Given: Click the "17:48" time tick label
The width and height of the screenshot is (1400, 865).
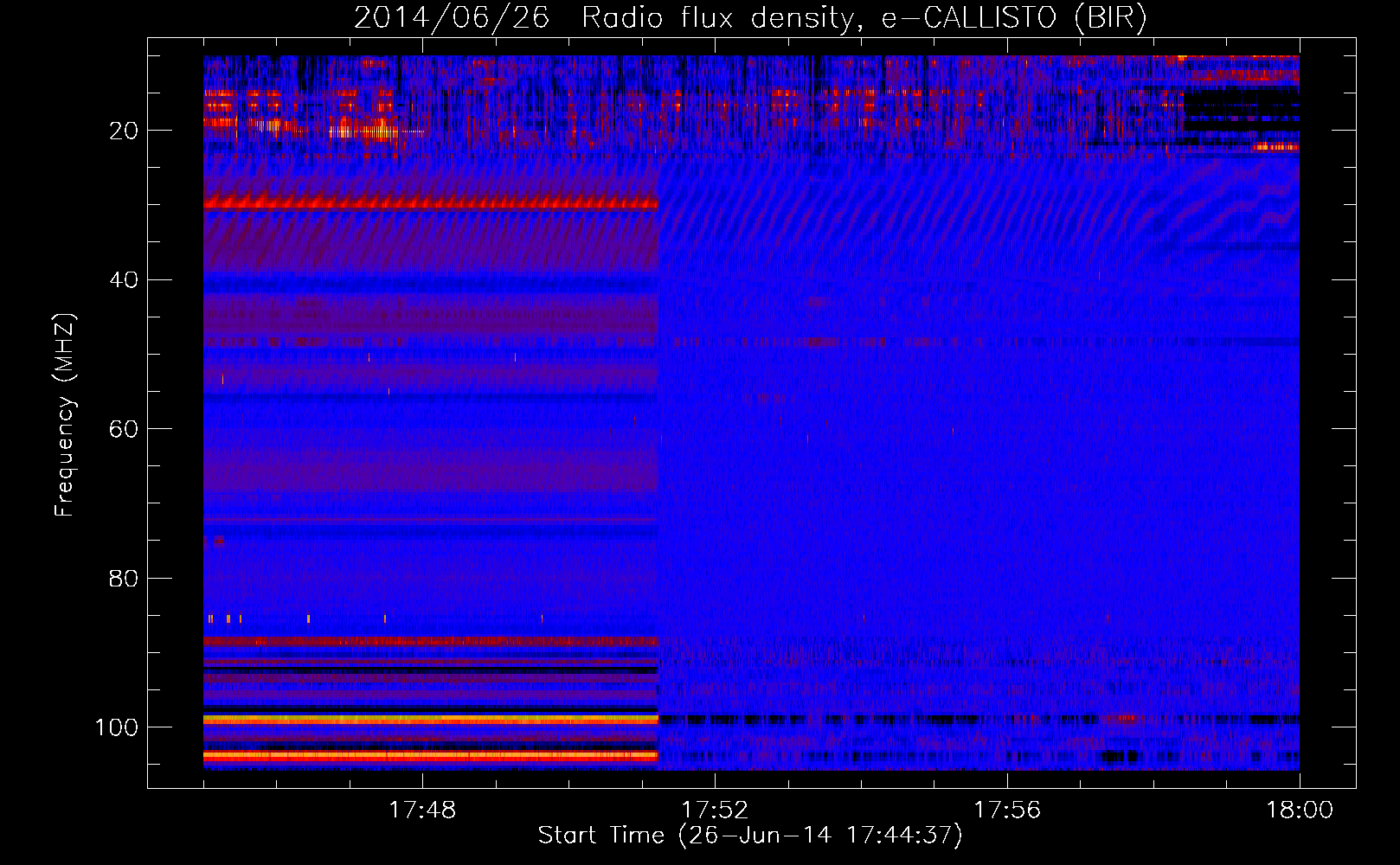Looking at the screenshot, I should (x=422, y=811).
